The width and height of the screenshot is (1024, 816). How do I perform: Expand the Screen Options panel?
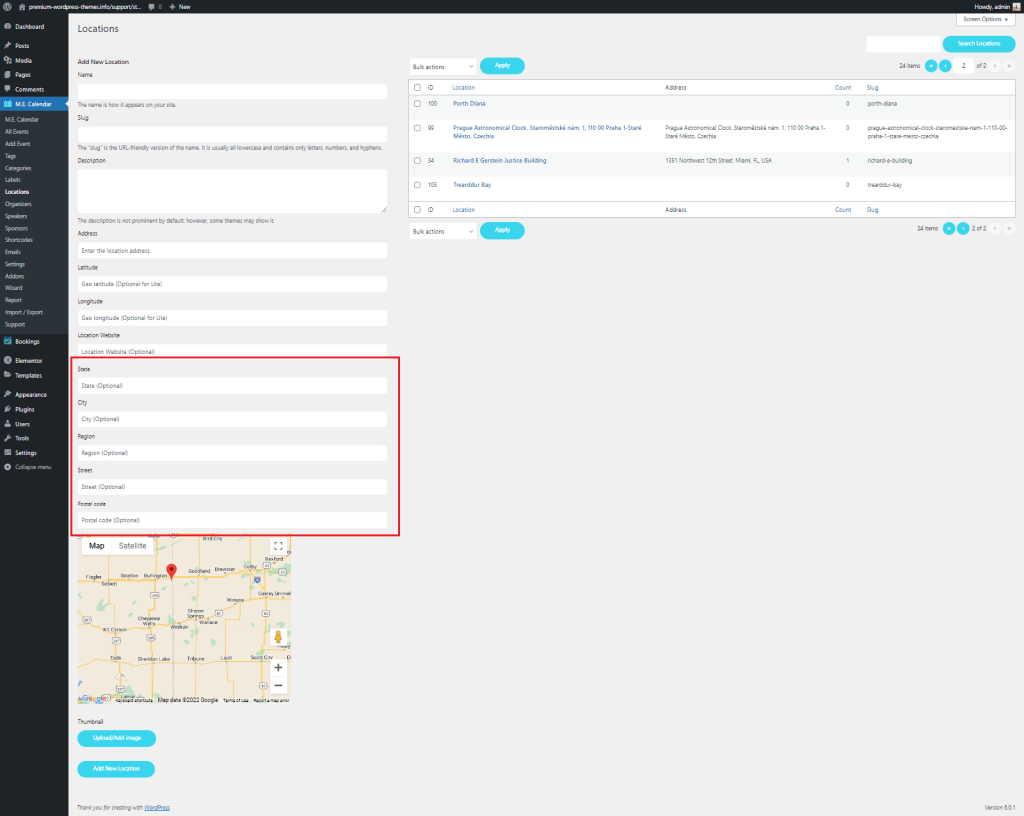(985, 19)
